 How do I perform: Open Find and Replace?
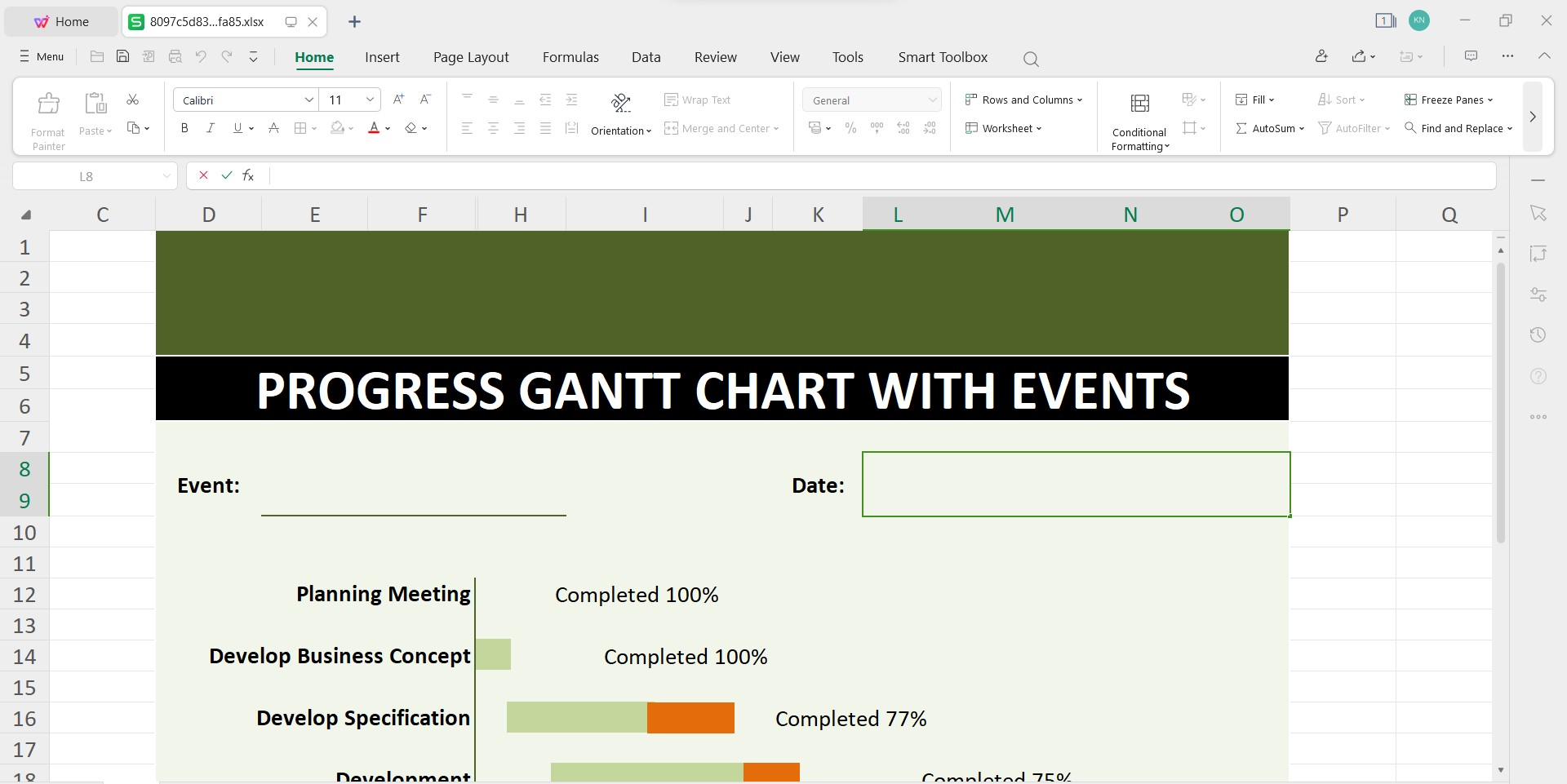coord(1458,128)
